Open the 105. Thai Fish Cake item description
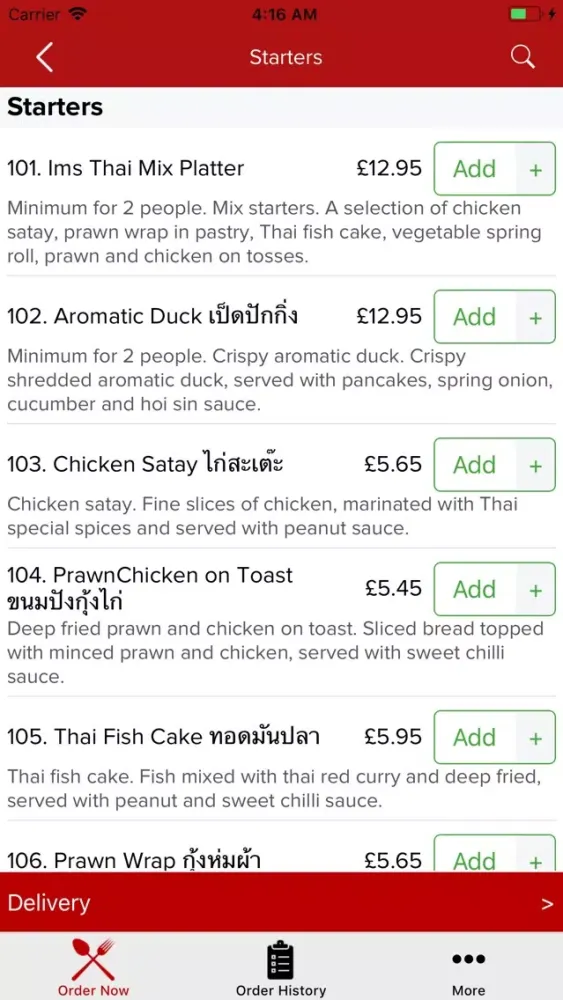Viewport: 563px width, 1000px height. click(274, 789)
